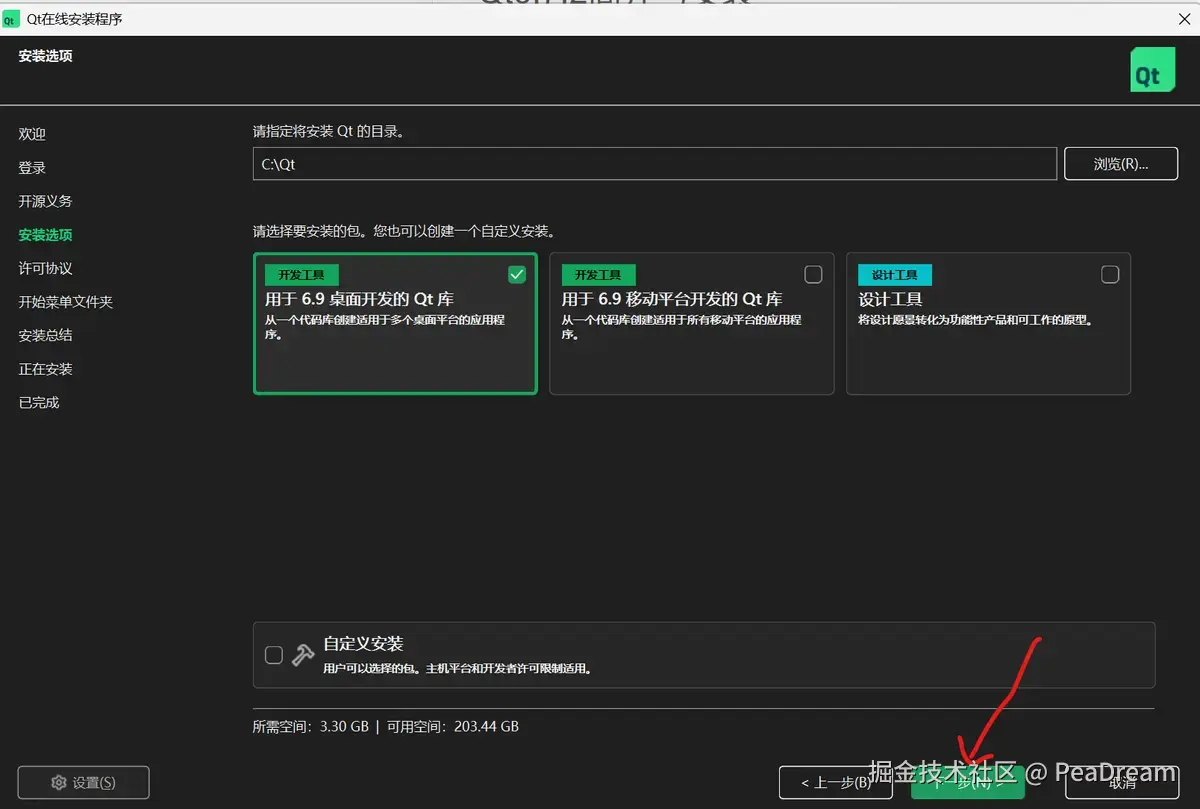
Task: Select 已完成 step in sidebar
Action: [38, 402]
